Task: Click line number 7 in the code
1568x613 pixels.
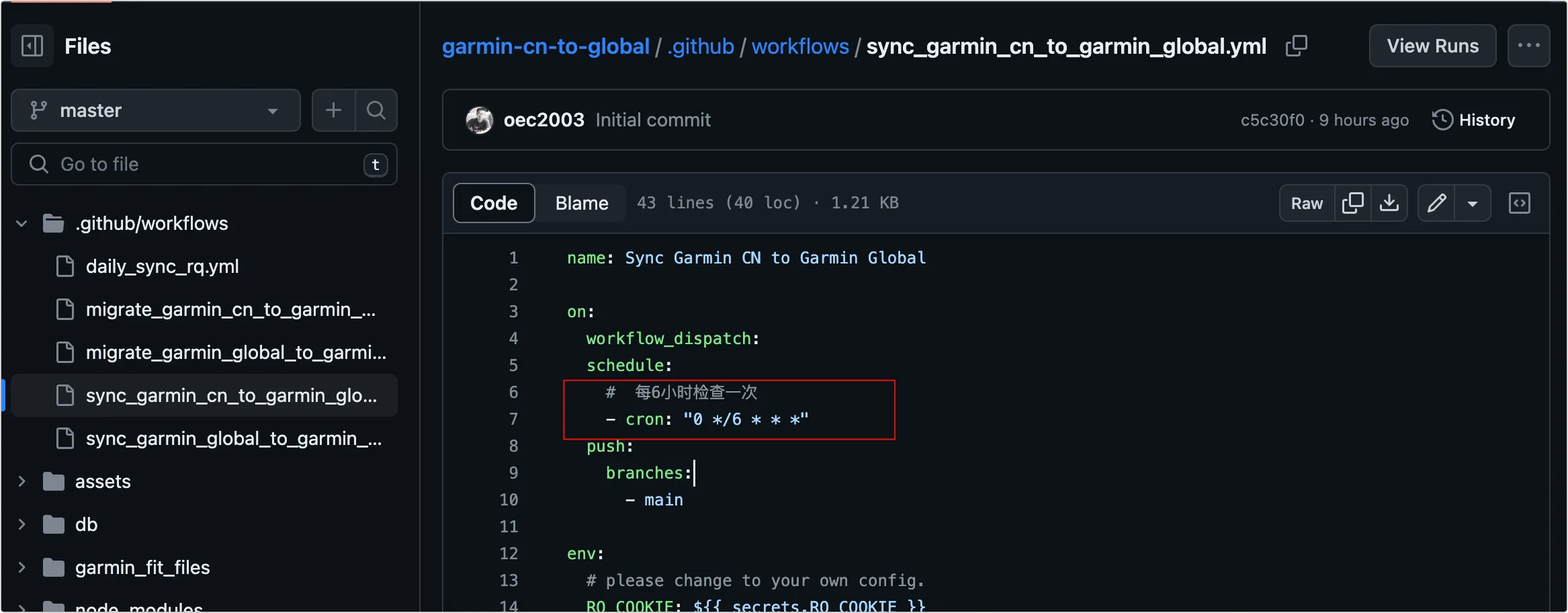Action: (513, 419)
